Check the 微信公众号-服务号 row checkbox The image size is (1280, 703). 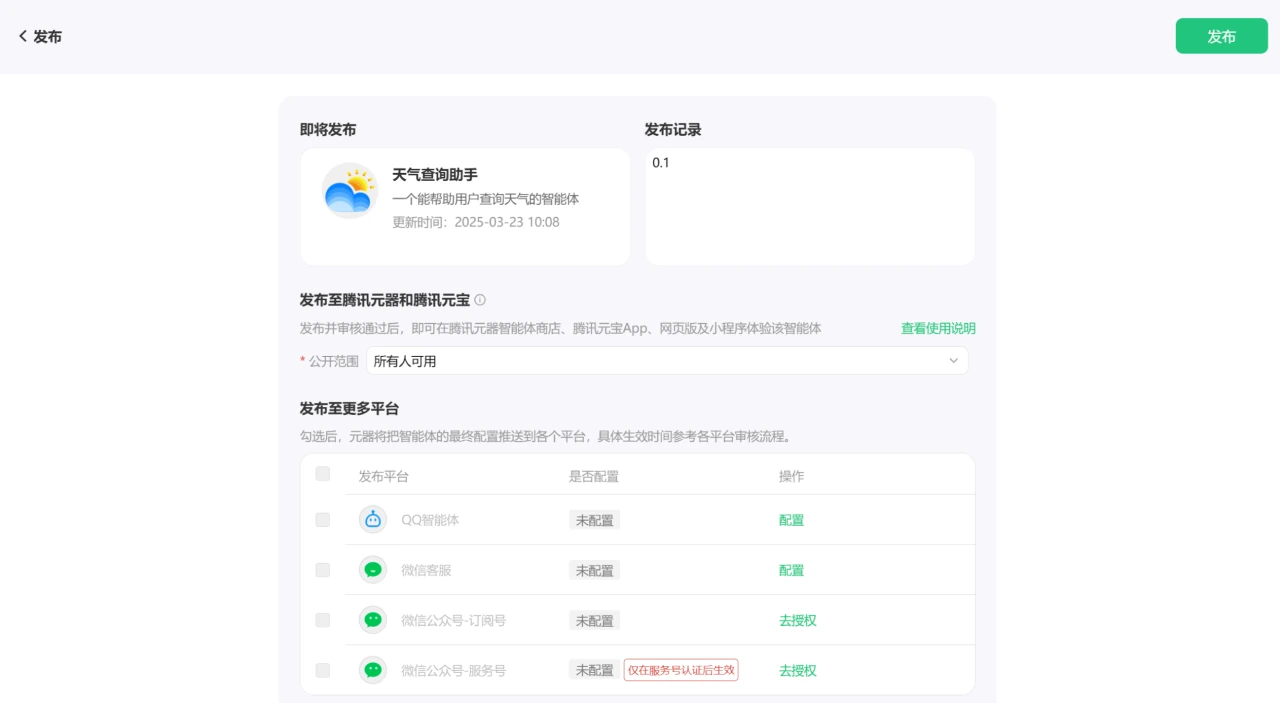coord(322,670)
